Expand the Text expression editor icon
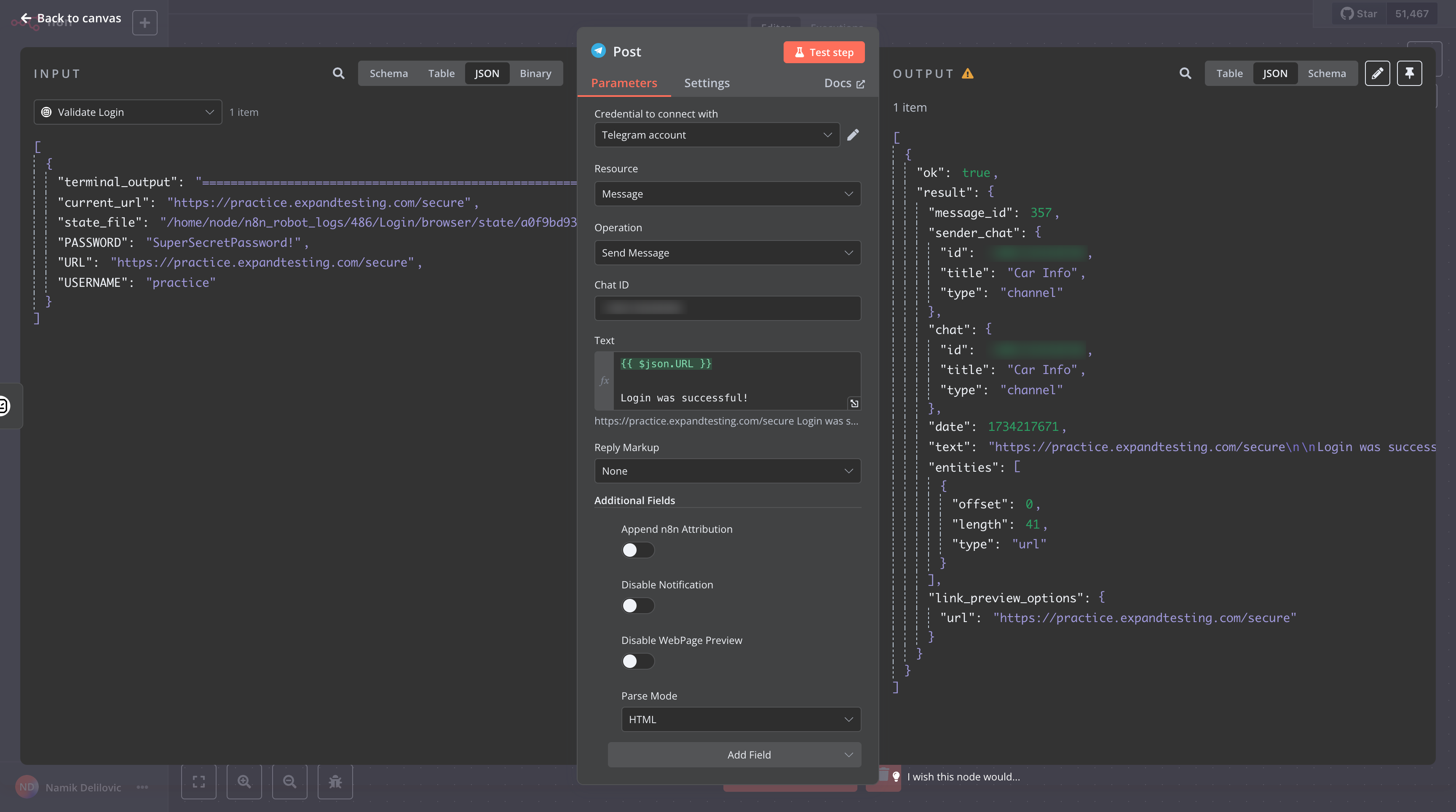The height and width of the screenshot is (812, 1456). pyautogui.click(x=854, y=403)
